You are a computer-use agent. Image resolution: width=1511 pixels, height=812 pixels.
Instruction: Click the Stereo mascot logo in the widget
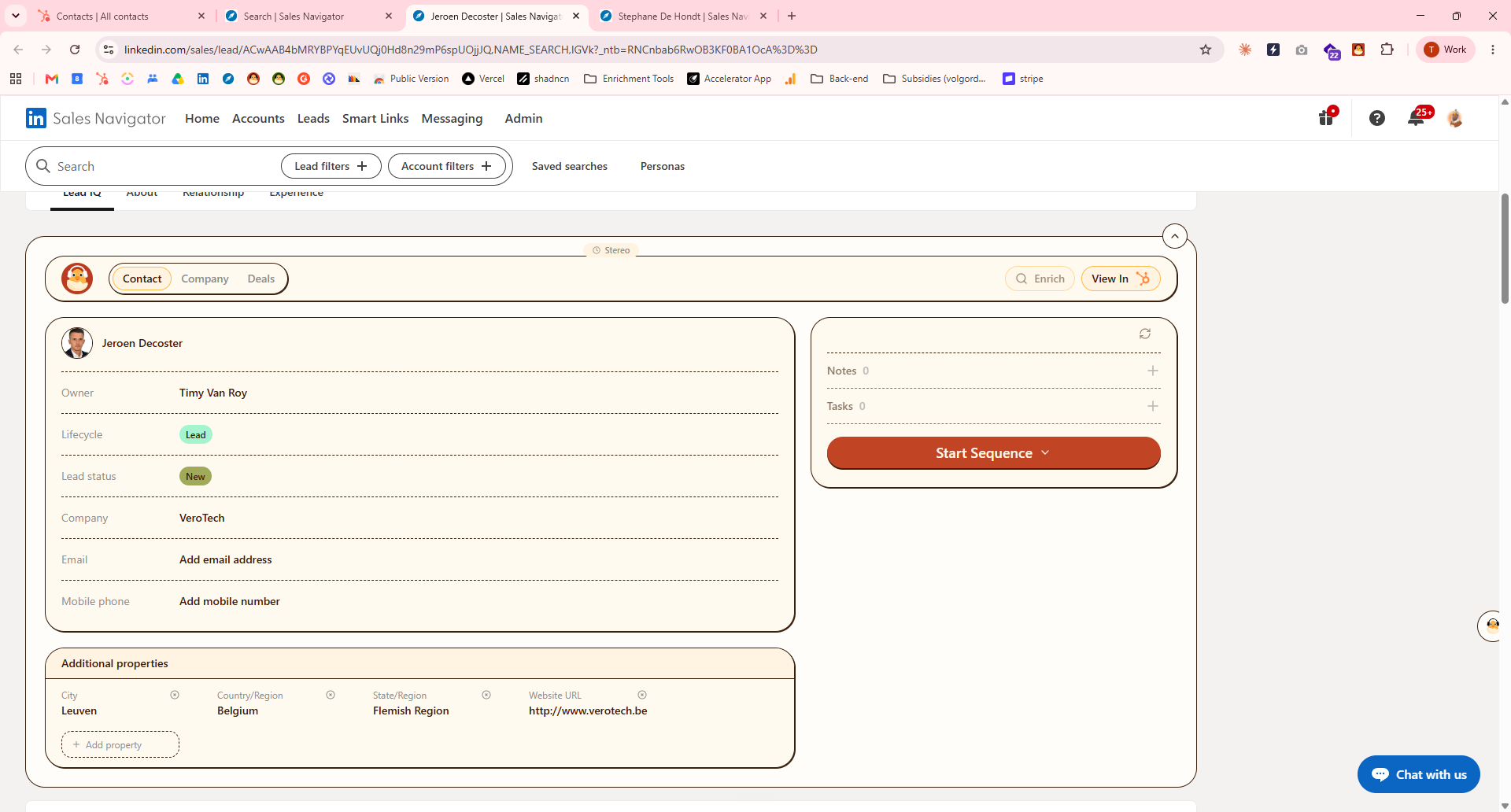[x=77, y=279]
